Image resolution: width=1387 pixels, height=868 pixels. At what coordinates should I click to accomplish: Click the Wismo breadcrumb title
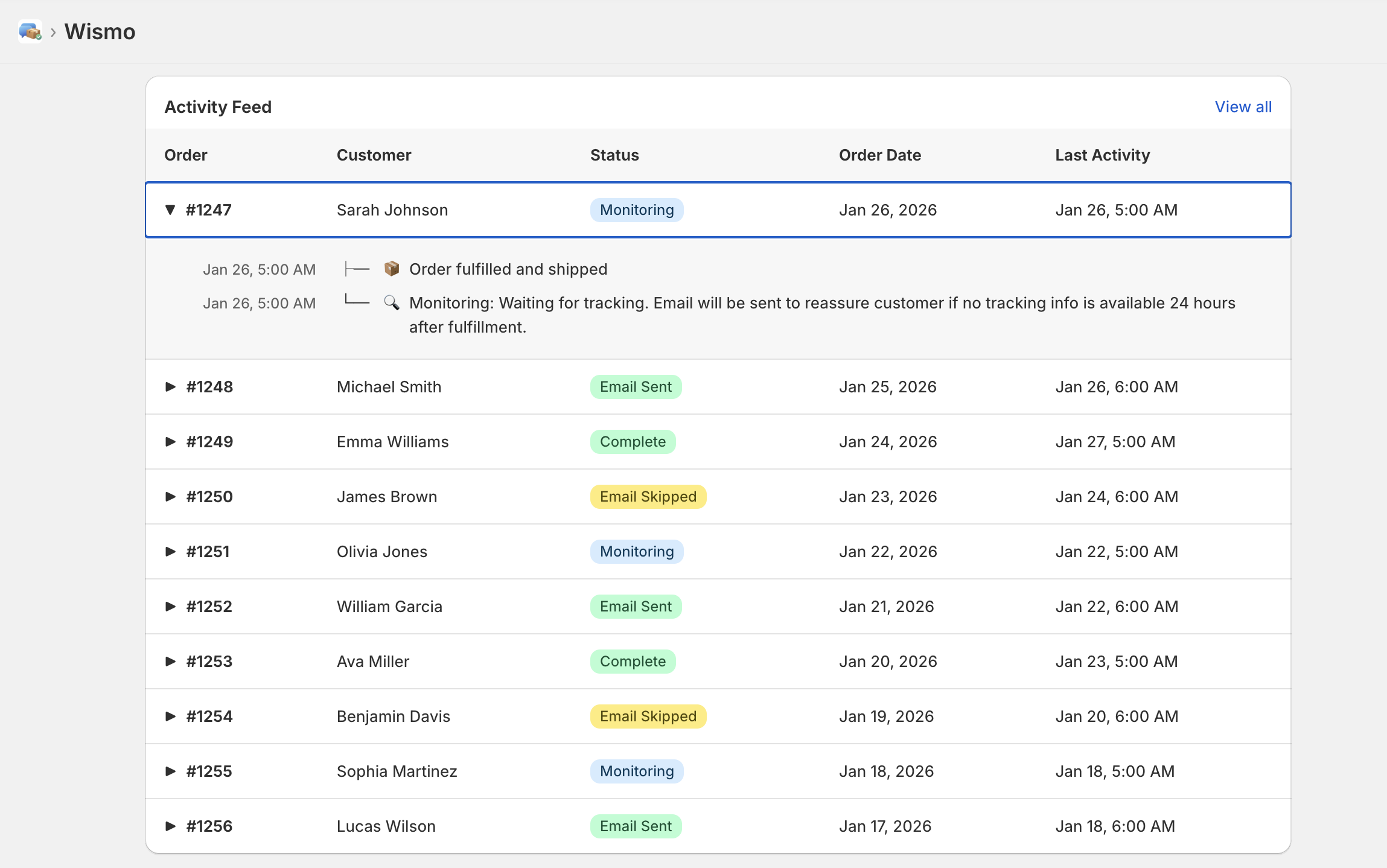tap(100, 31)
